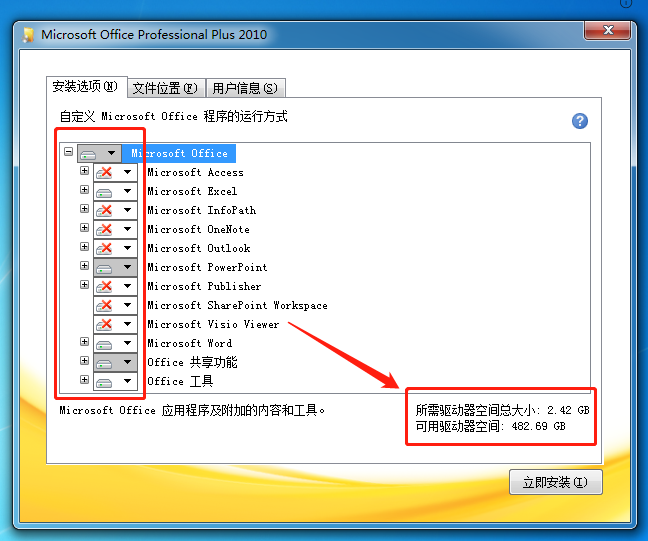
Task: Expand the Microsoft Excel node
Action: [84, 190]
